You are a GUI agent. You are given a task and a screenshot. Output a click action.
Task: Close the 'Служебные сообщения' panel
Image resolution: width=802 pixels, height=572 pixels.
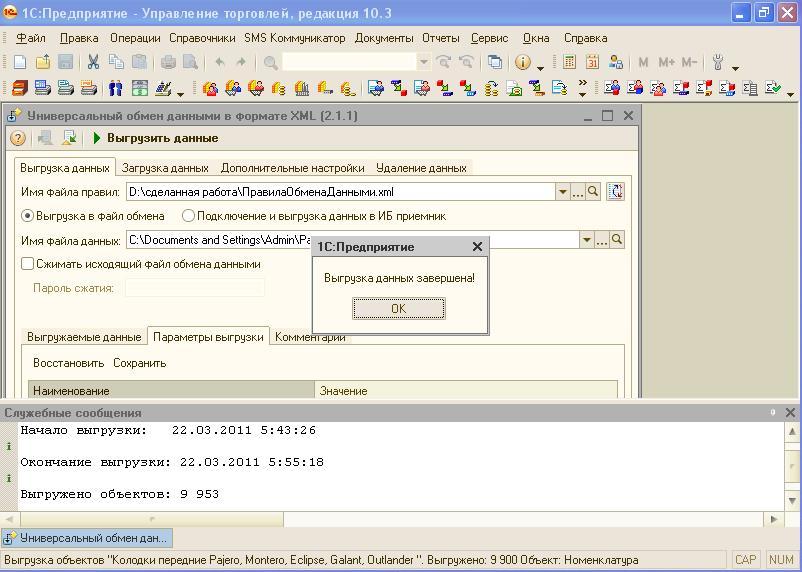[790, 412]
